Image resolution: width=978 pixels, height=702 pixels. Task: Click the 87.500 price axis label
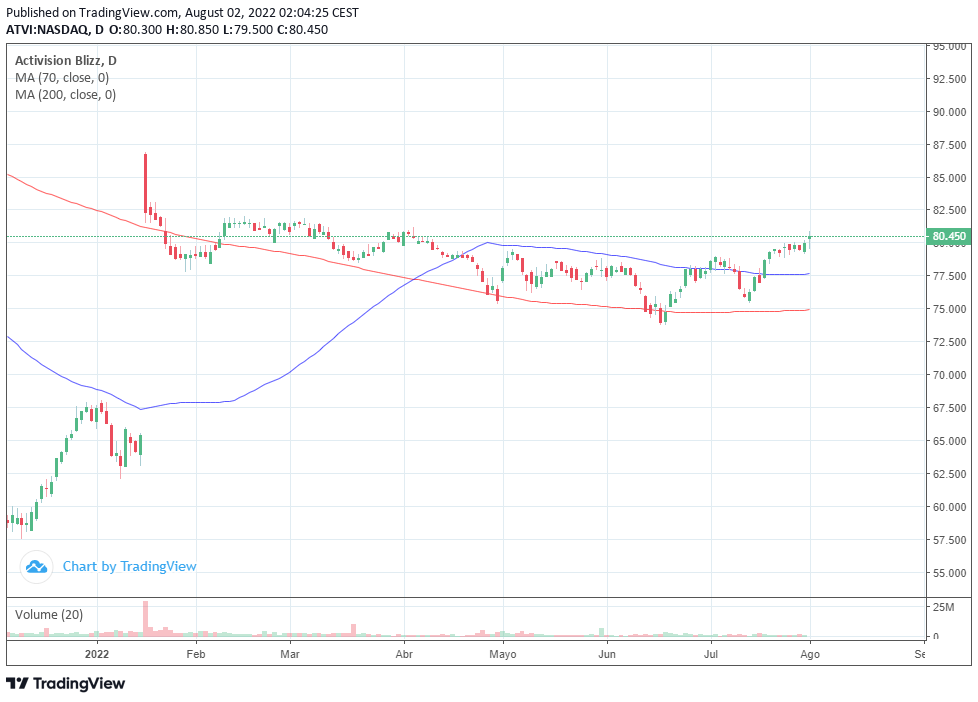tap(950, 145)
